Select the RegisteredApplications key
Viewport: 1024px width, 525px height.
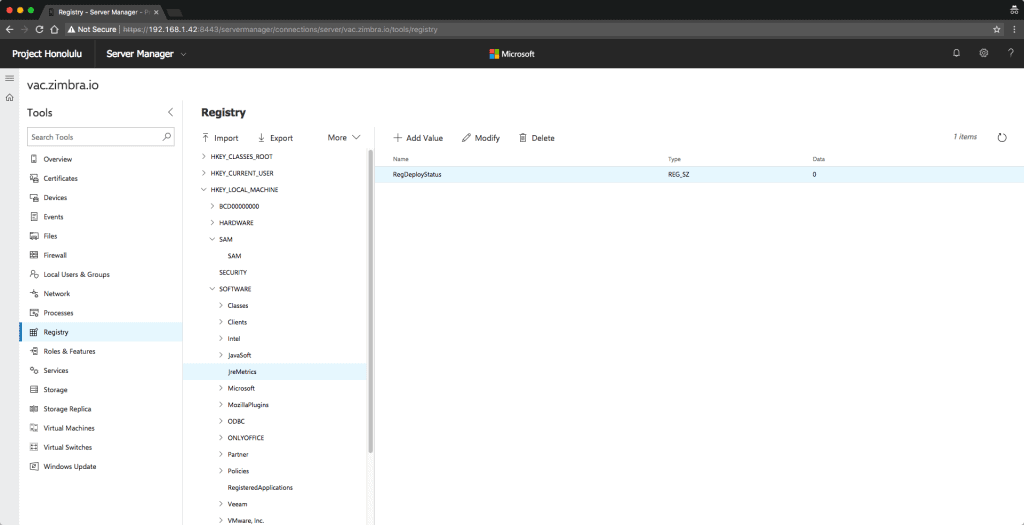click(261, 487)
